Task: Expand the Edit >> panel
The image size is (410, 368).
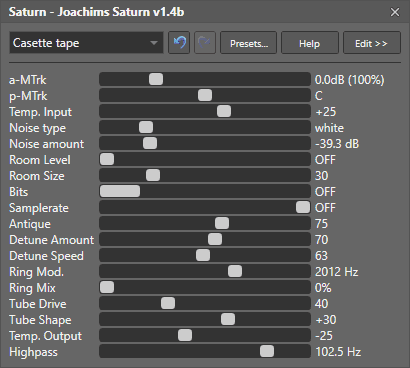Action: (372, 43)
